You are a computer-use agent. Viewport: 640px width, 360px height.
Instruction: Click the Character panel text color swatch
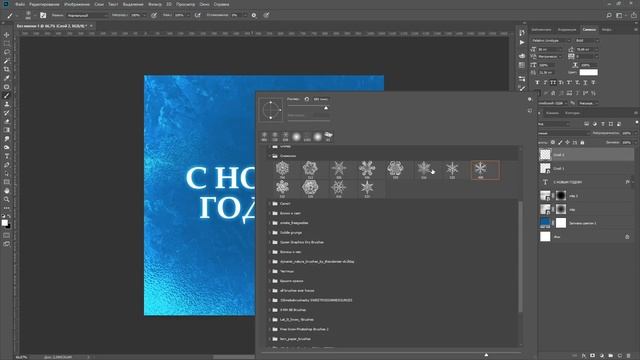point(589,72)
